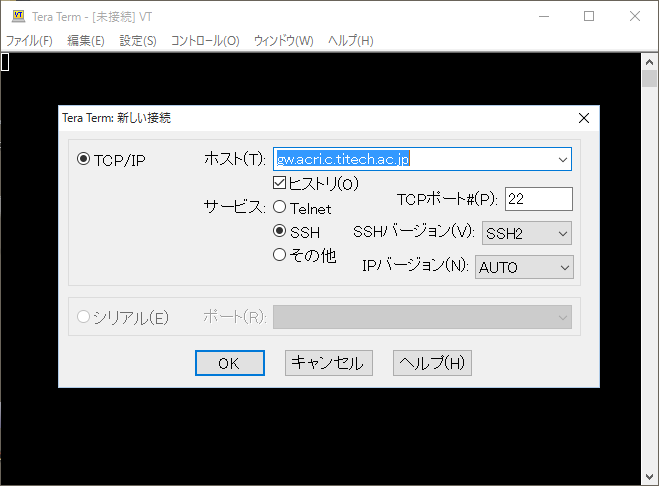Open the SSH version SSH2 dropdown
Viewport: 659px width, 486px height.
527,233
